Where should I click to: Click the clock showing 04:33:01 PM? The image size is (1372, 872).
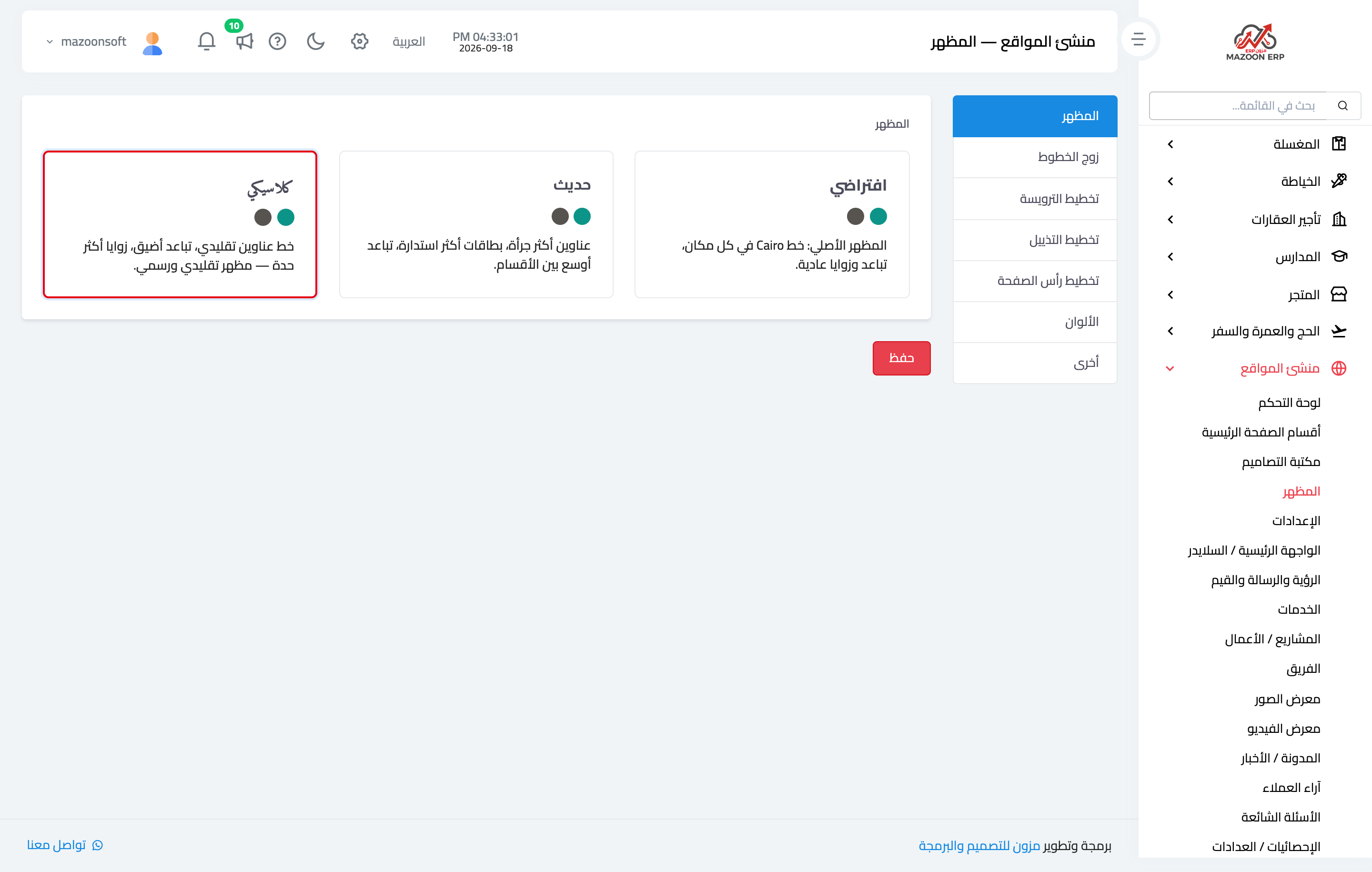coord(485,37)
